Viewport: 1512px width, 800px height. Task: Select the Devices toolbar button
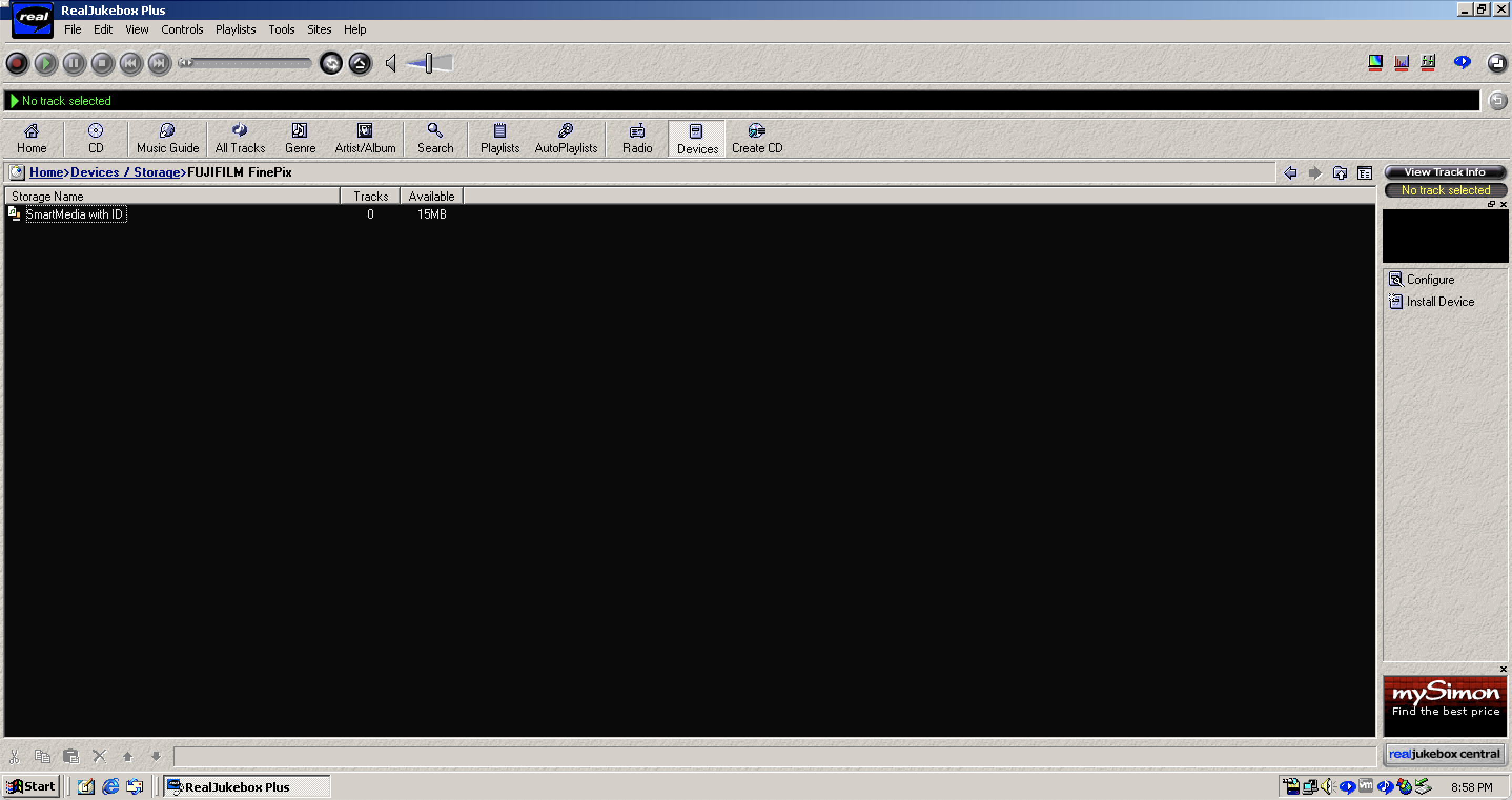(697, 140)
